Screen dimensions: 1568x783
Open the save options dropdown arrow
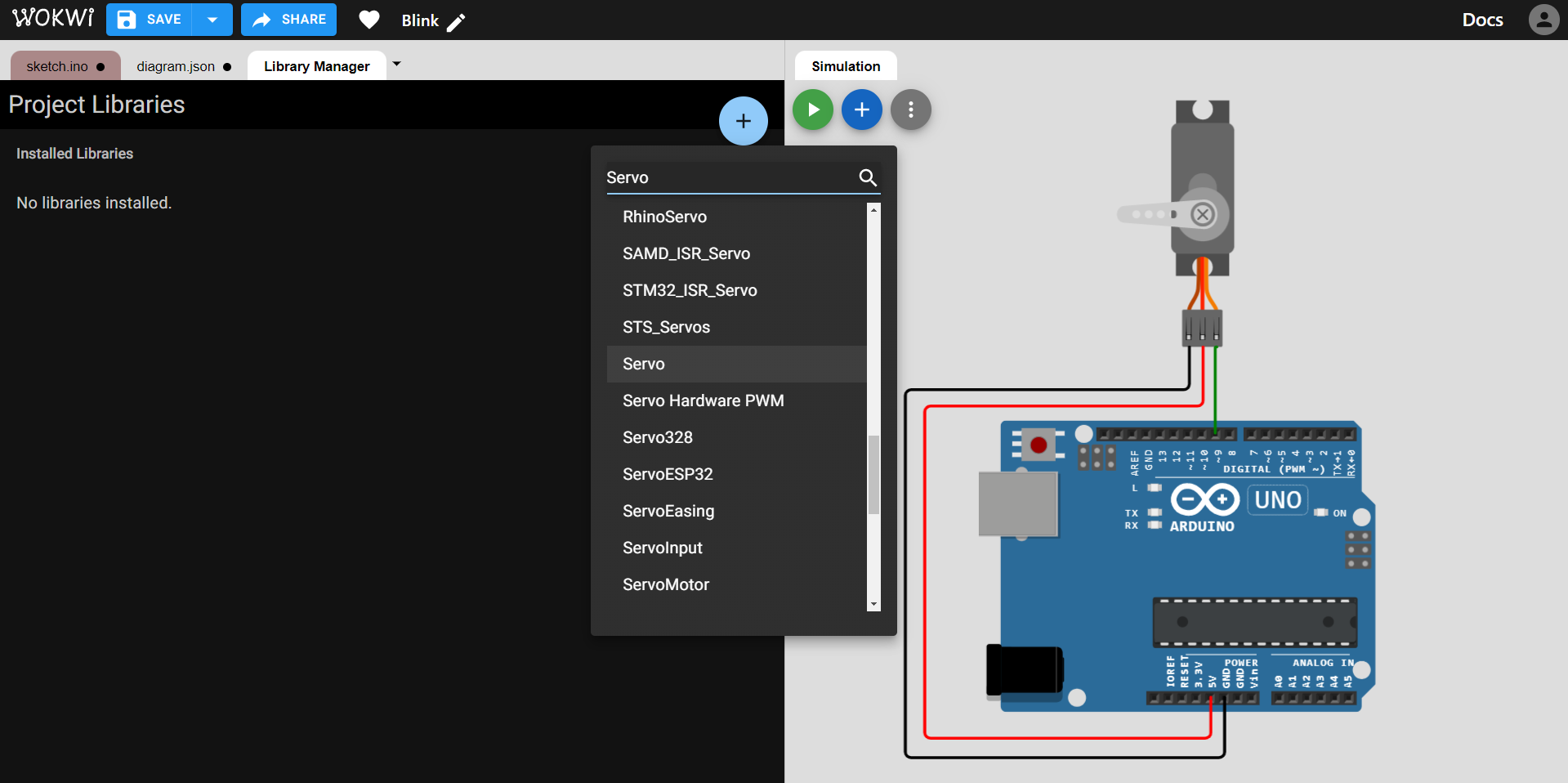tap(212, 20)
